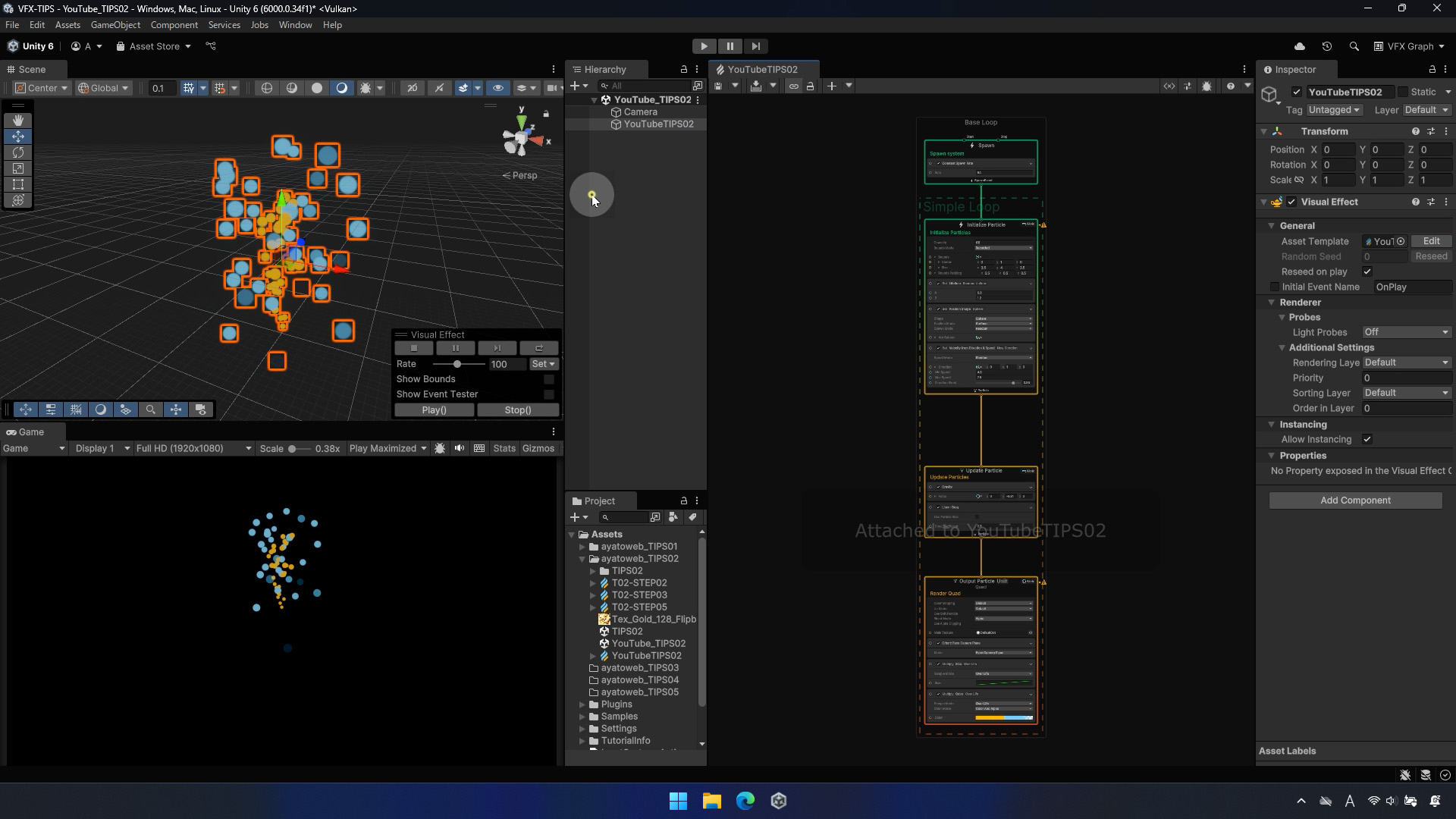Image resolution: width=1456 pixels, height=819 pixels.
Task: Open the Light Probes dropdown
Action: click(x=1406, y=332)
